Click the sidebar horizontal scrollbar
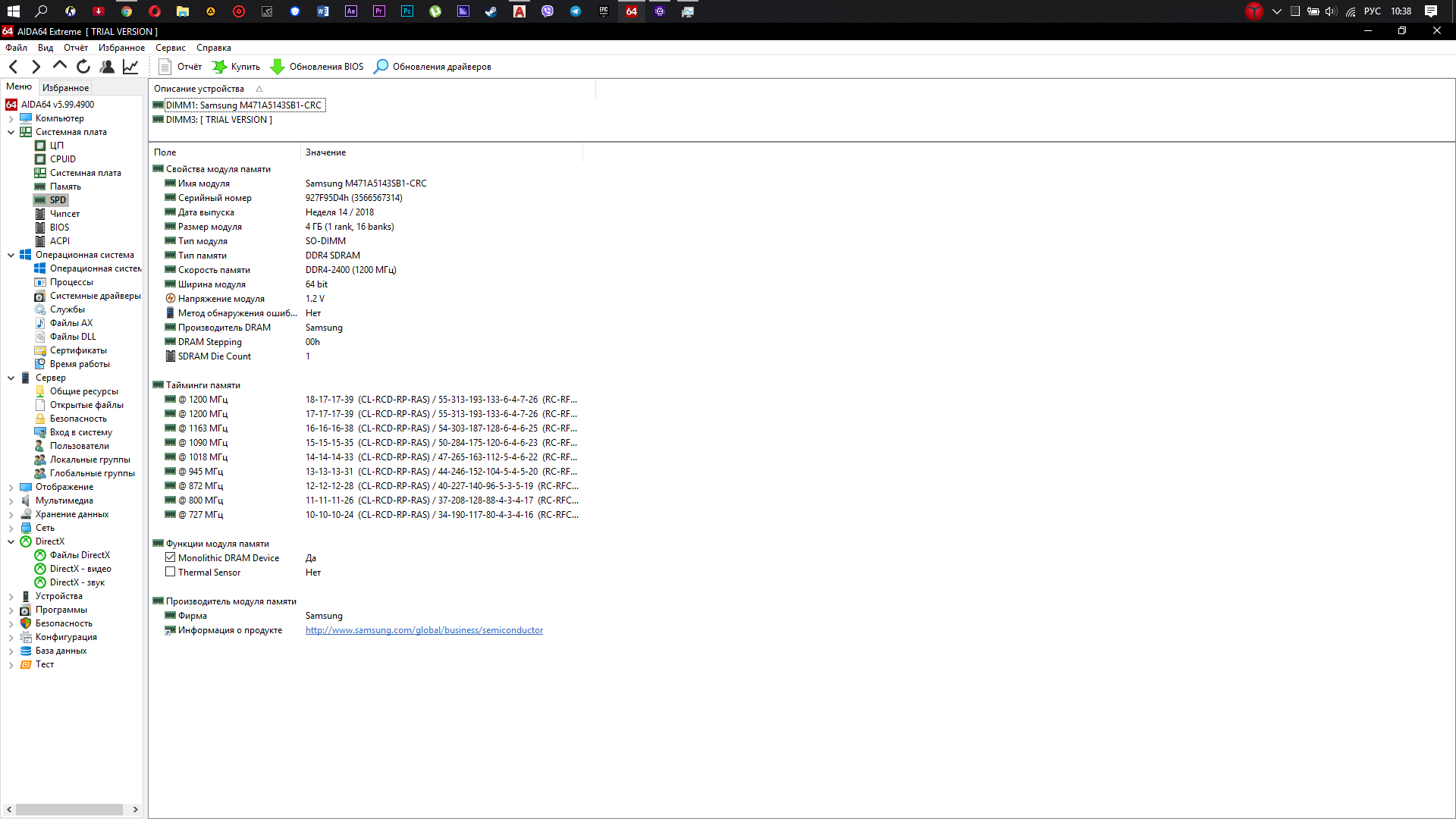Screen dimensions: 1456x819 pos(70,809)
